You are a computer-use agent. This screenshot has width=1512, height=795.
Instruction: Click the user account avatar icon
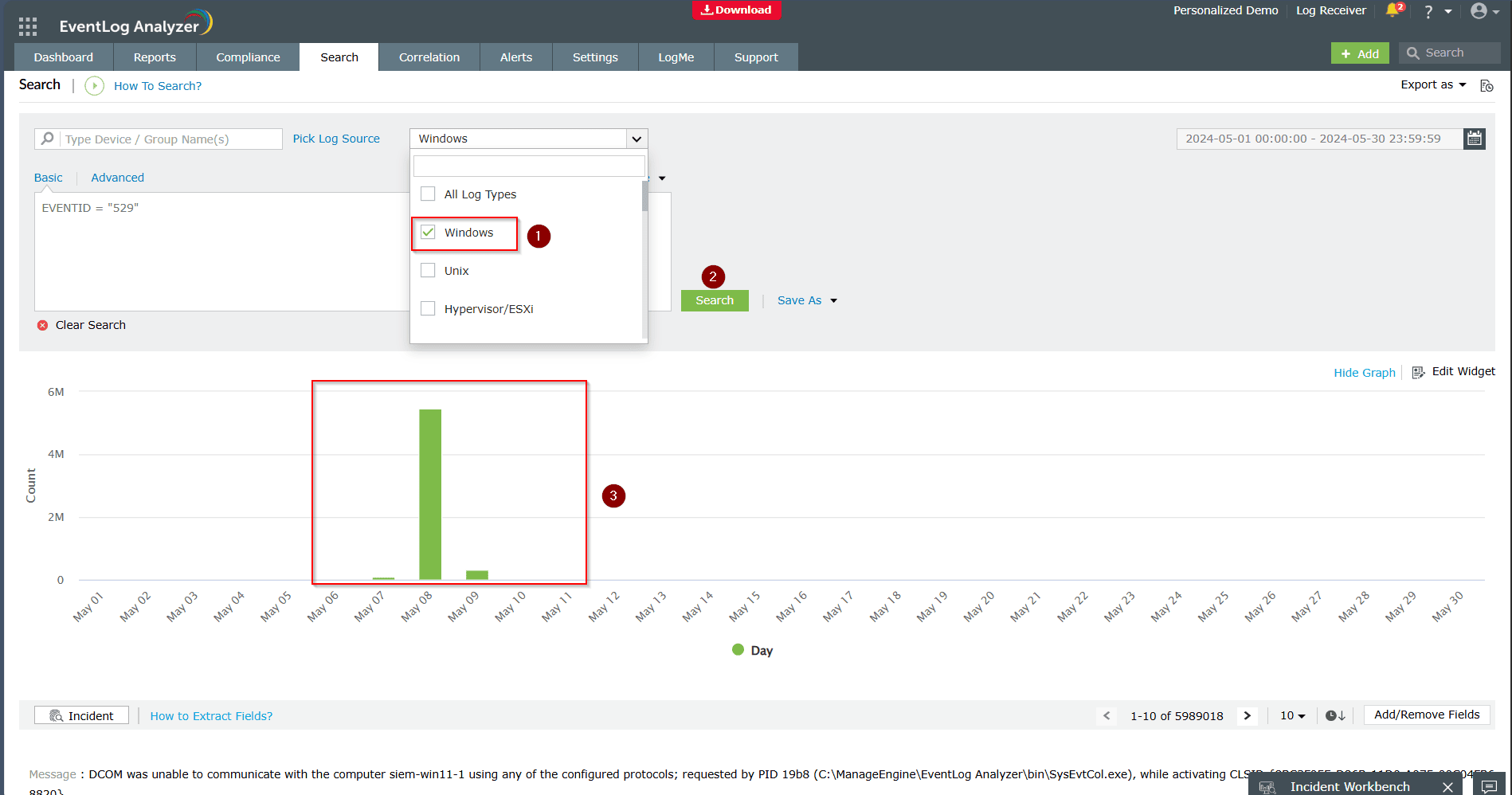click(1479, 10)
